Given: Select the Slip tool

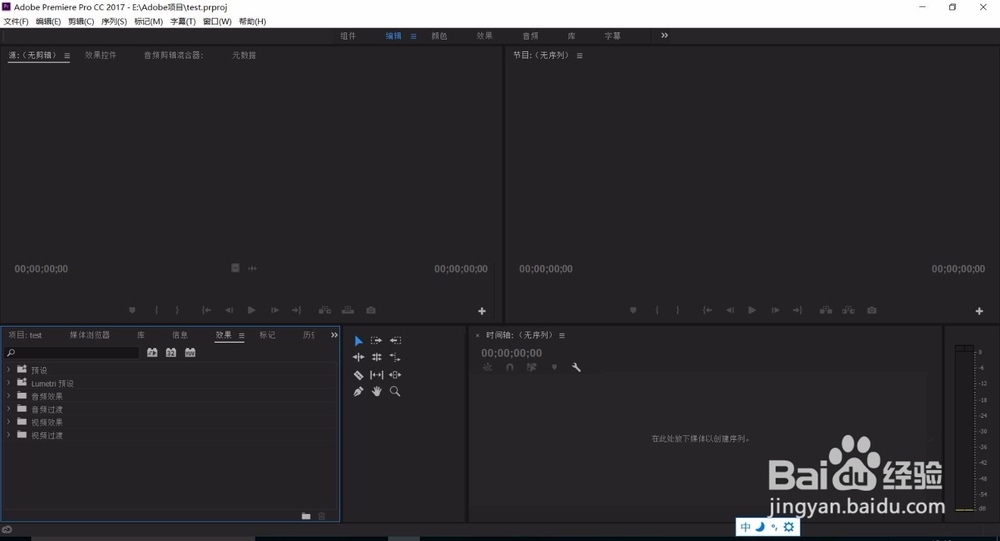Looking at the screenshot, I should [x=377, y=375].
